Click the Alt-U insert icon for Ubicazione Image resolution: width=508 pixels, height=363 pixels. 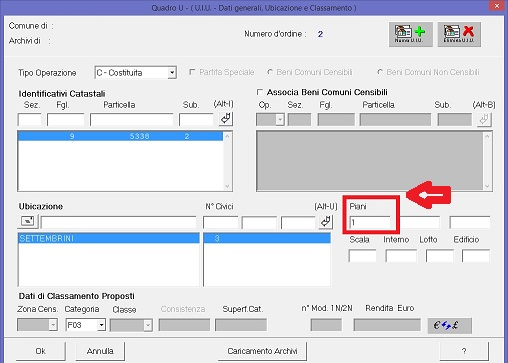click(x=326, y=222)
